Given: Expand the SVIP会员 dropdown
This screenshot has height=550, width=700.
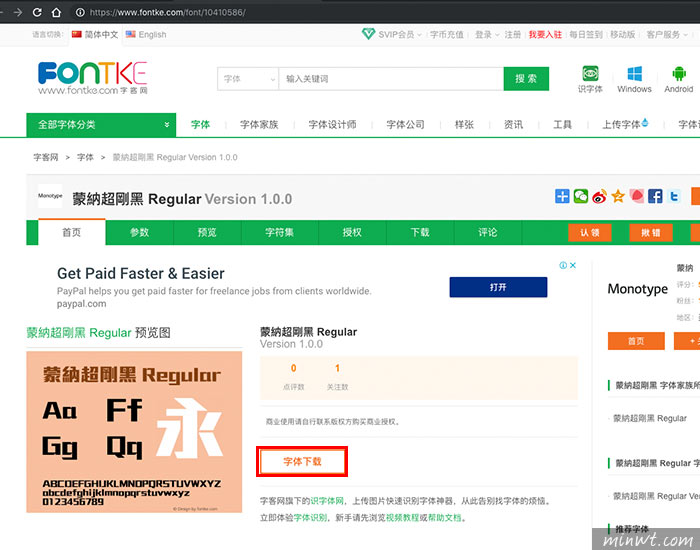Looking at the screenshot, I should pos(400,34).
